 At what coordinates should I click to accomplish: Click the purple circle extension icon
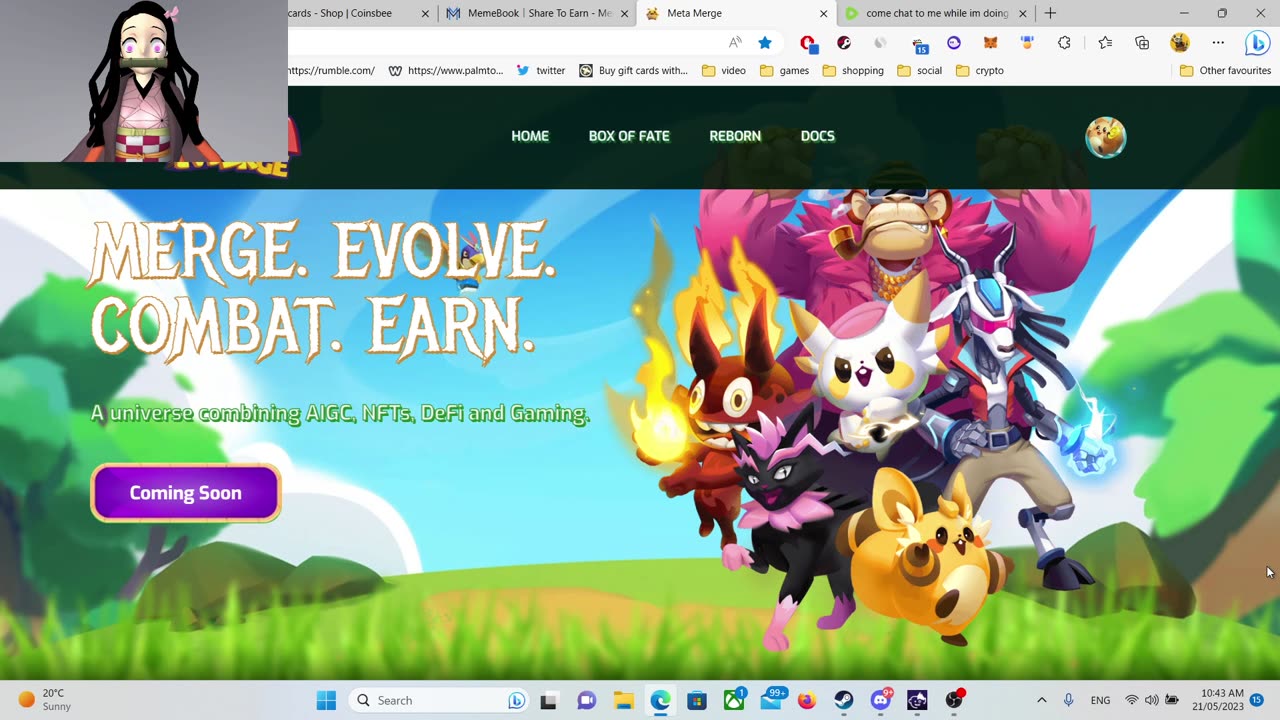point(954,43)
